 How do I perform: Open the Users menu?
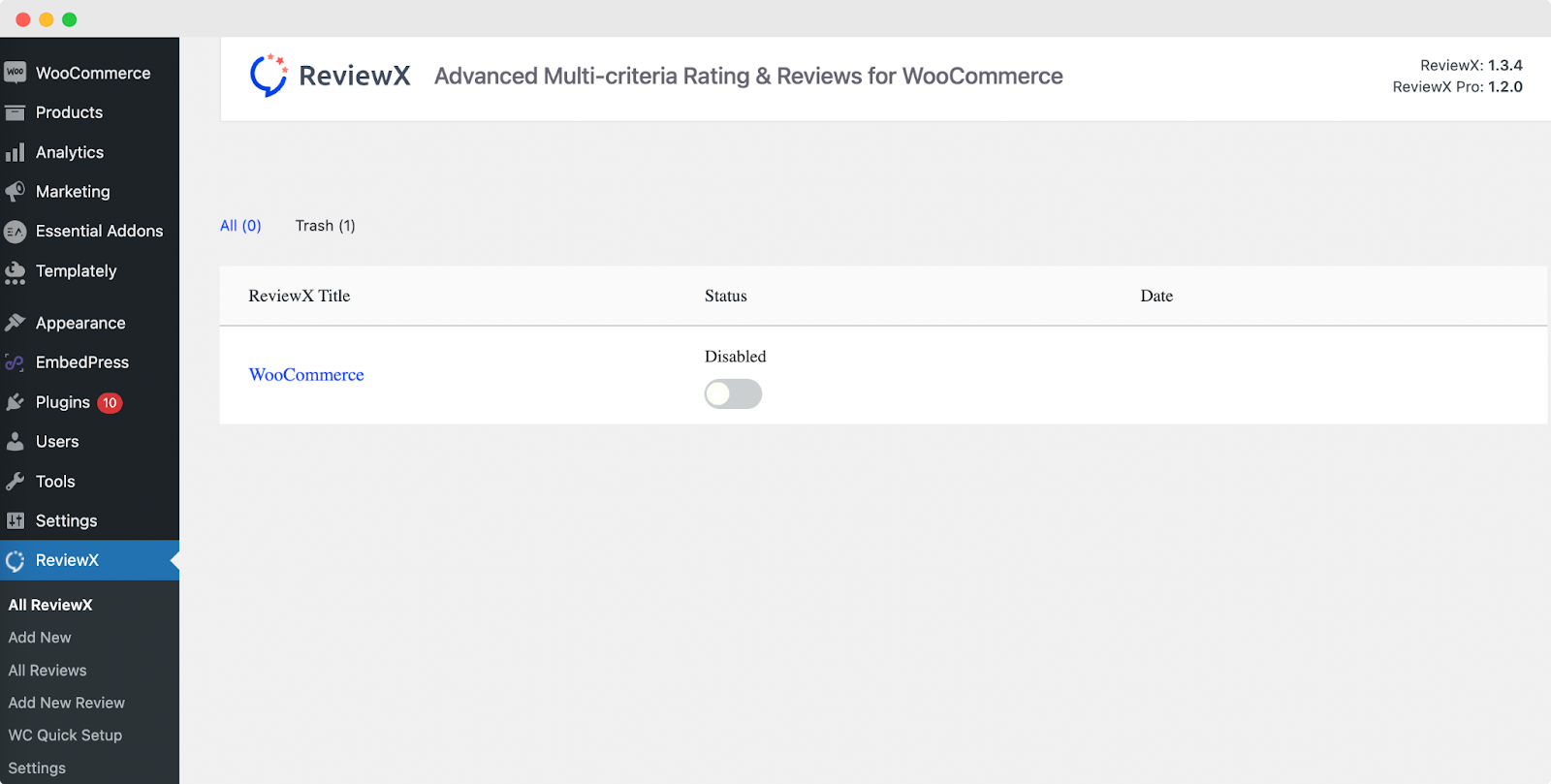click(57, 442)
